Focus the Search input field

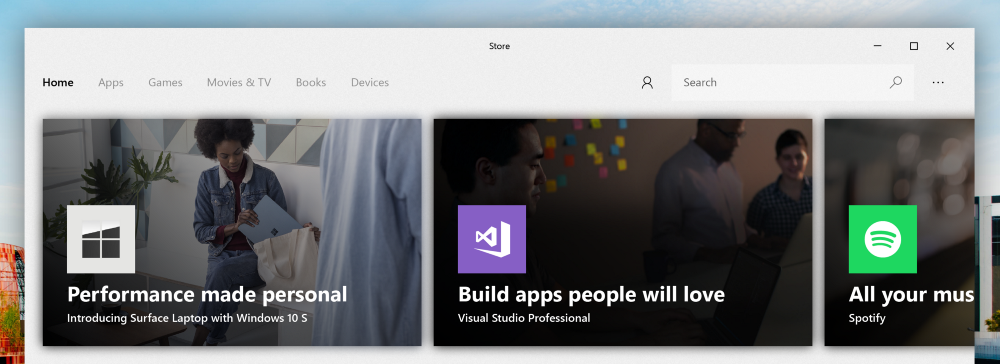(x=793, y=82)
